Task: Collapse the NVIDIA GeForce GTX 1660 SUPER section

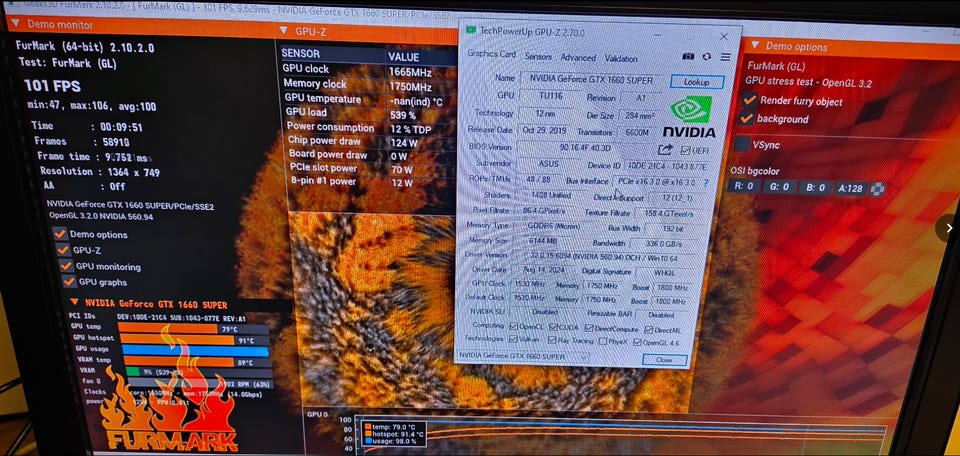Action: click(x=74, y=302)
